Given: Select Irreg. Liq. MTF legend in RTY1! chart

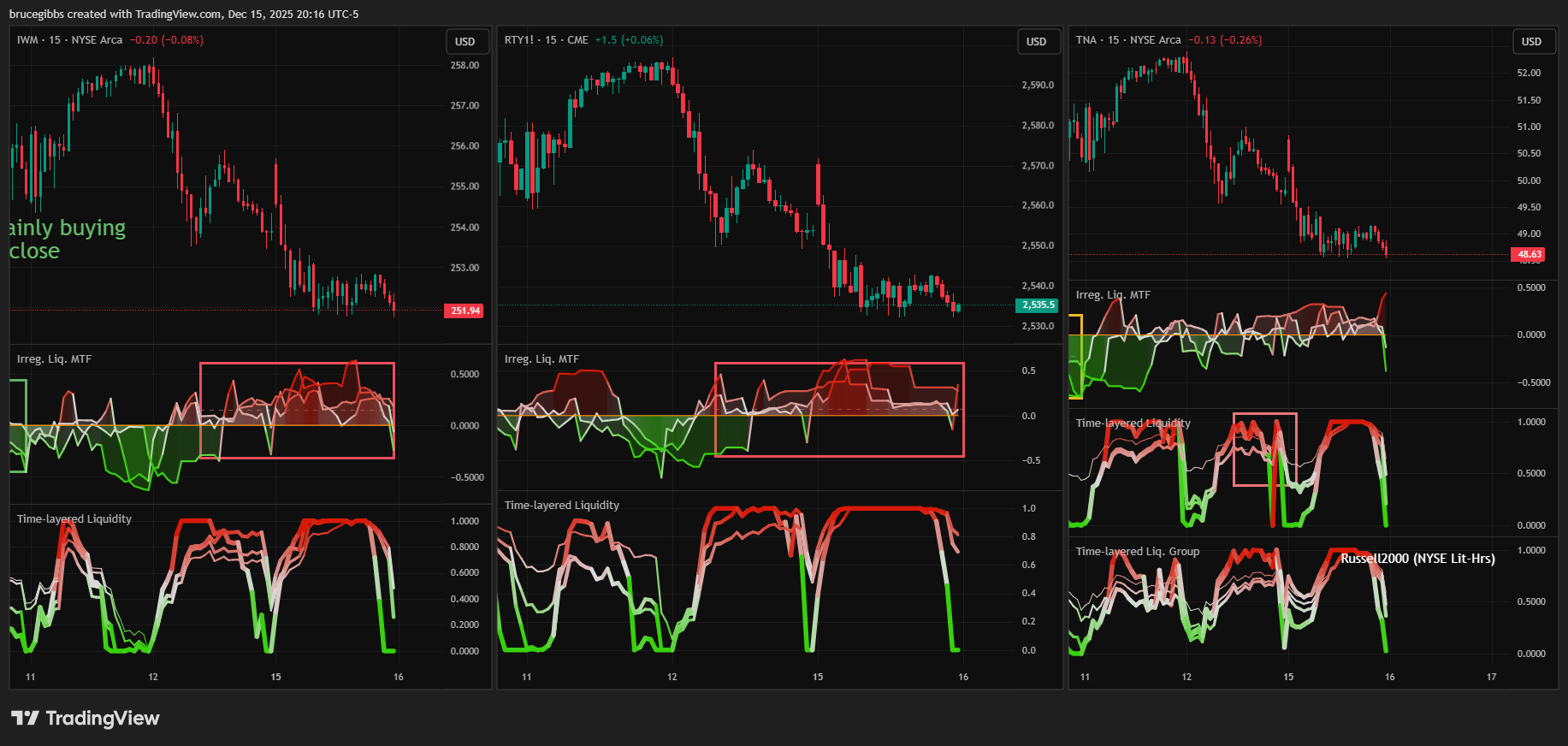Looking at the screenshot, I should tap(541, 359).
